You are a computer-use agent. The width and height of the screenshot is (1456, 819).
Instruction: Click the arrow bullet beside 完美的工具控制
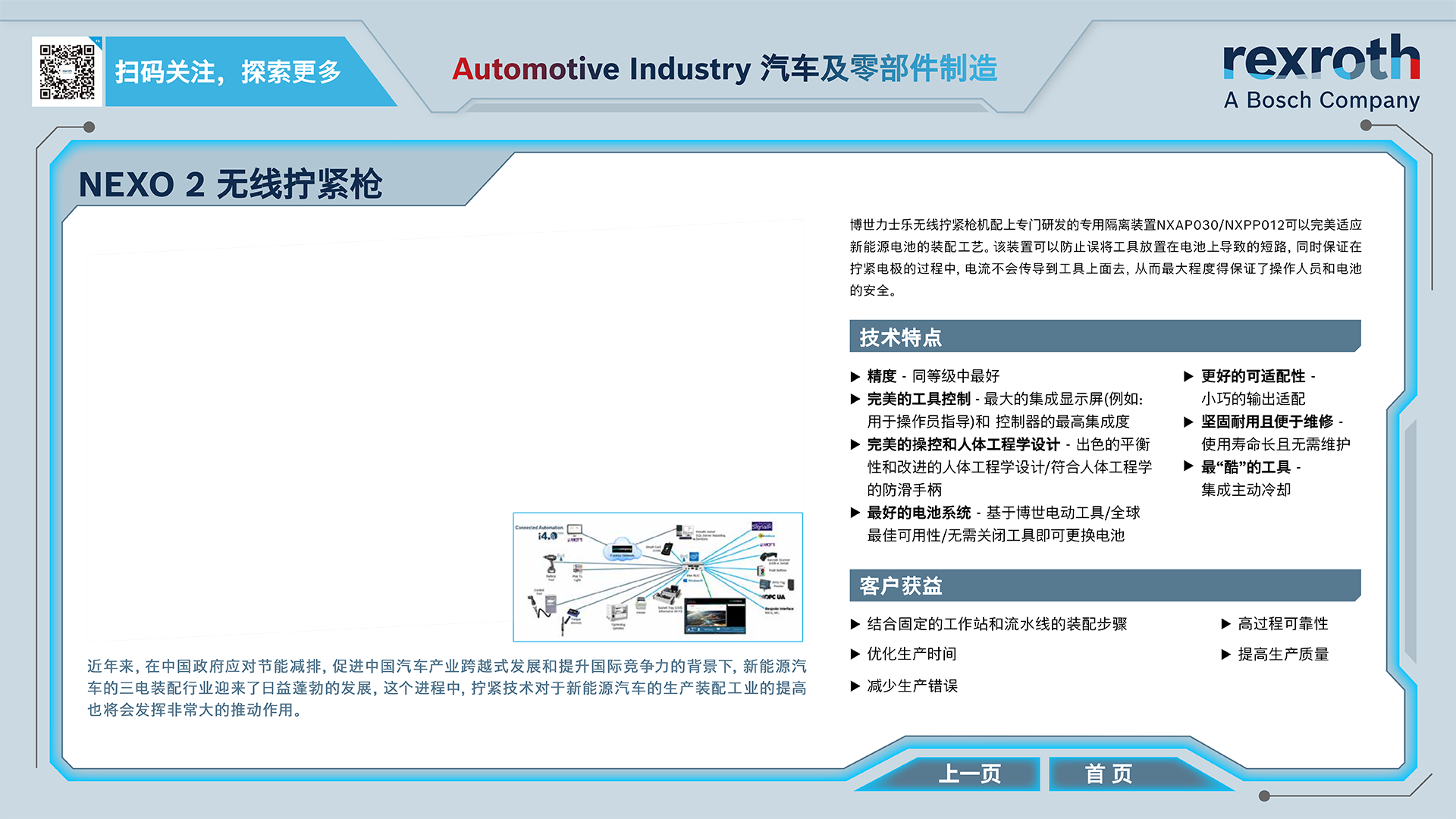[855, 400]
